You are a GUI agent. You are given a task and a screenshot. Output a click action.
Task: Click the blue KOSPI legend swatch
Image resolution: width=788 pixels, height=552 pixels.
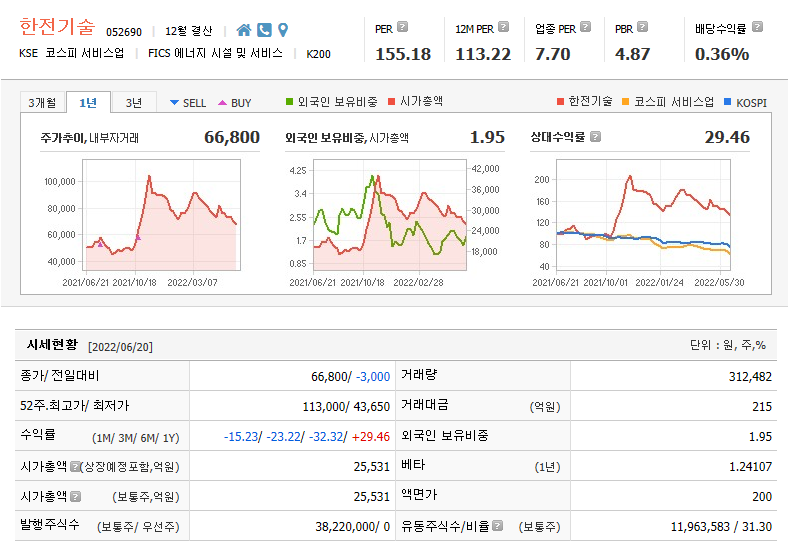click(728, 102)
